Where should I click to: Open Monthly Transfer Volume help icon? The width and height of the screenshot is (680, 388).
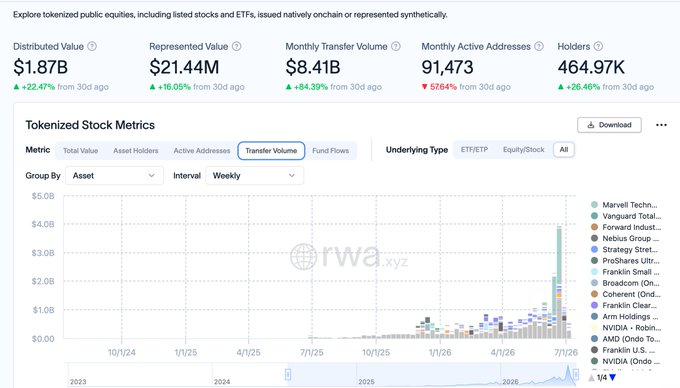[x=396, y=46]
